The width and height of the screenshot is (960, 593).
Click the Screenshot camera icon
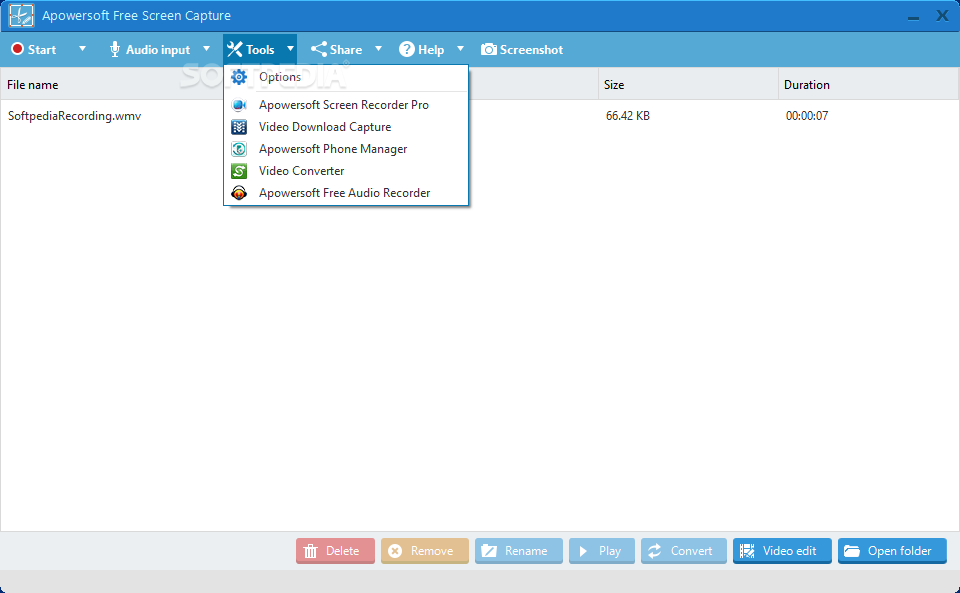489,49
